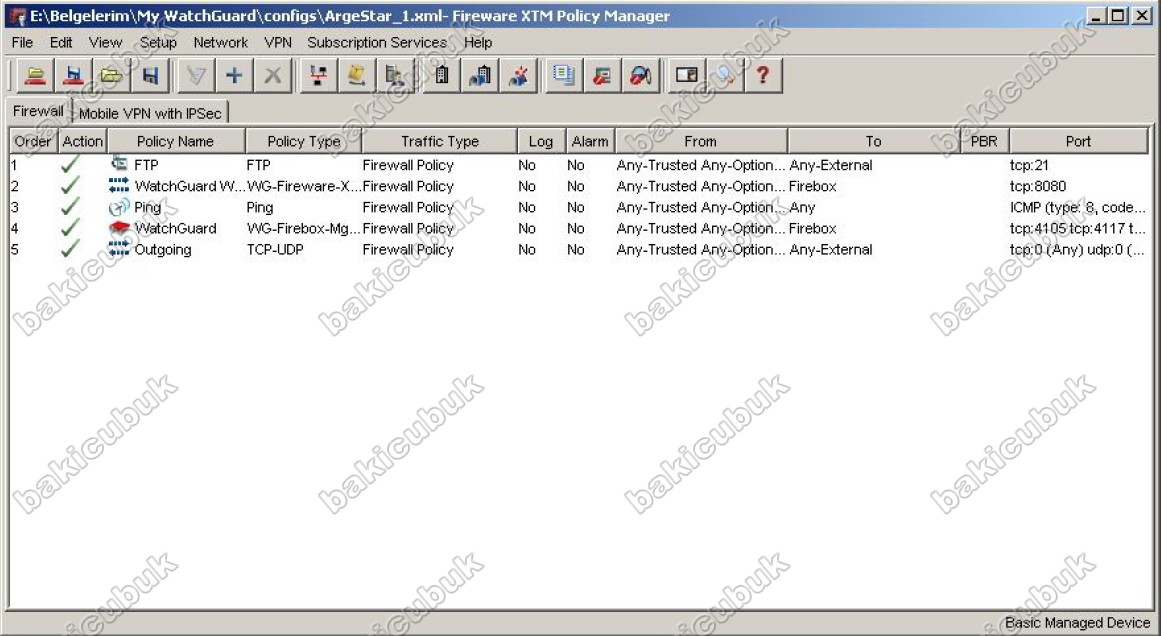Sort by the Order column header
The height and width of the screenshot is (636, 1162).
tap(33, 141)
